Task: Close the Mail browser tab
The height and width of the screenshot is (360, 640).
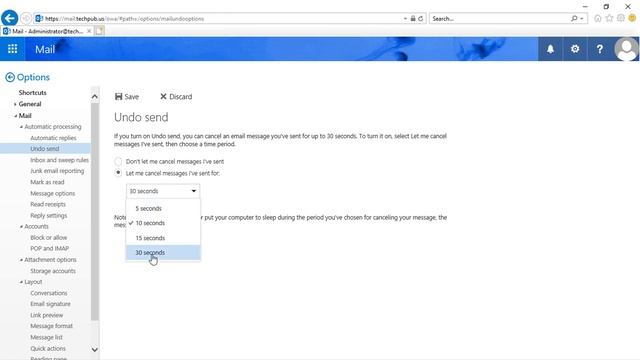Action: tap(89, 31)
